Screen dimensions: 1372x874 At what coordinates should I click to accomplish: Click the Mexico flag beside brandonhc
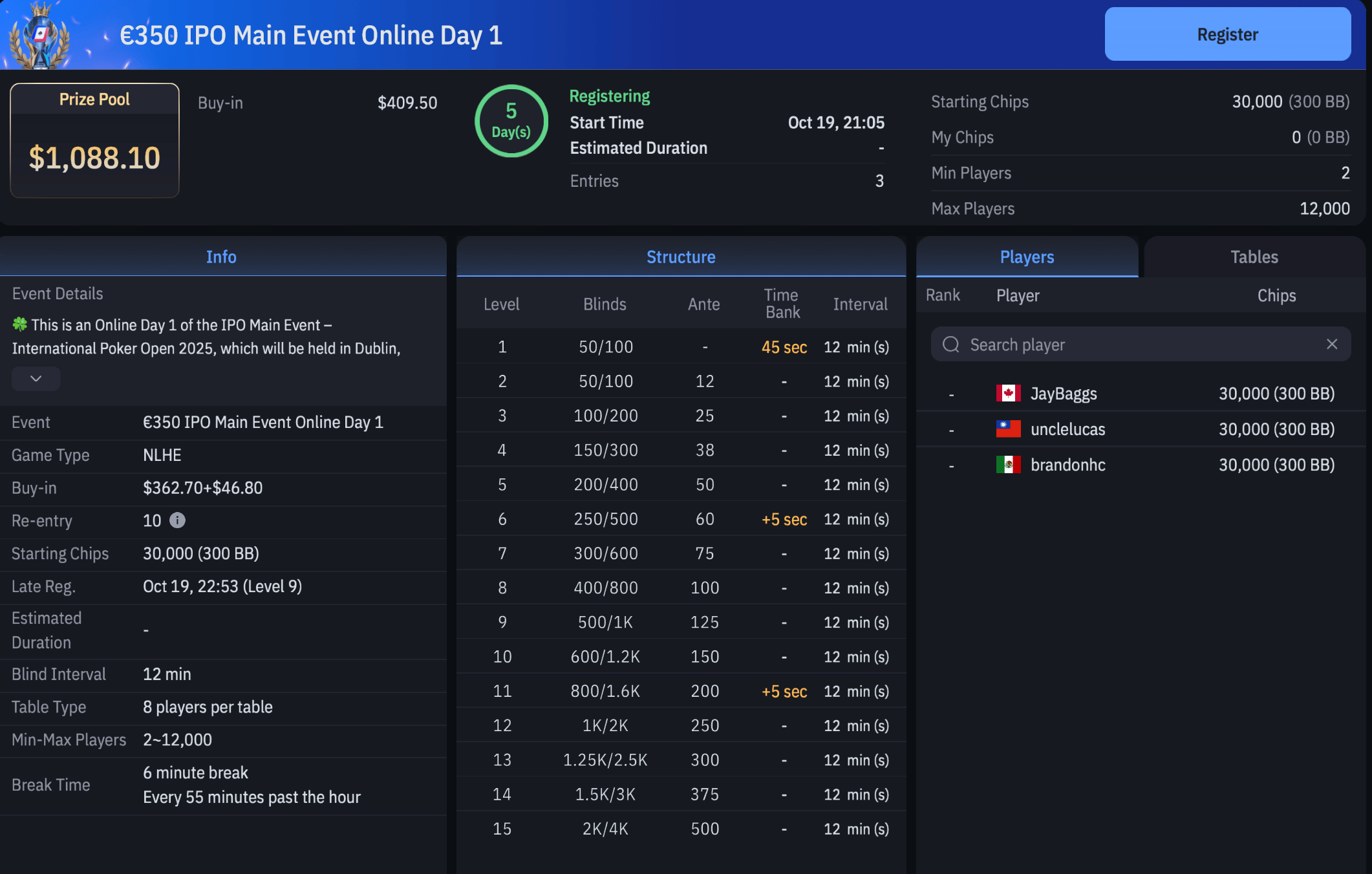1008,464
